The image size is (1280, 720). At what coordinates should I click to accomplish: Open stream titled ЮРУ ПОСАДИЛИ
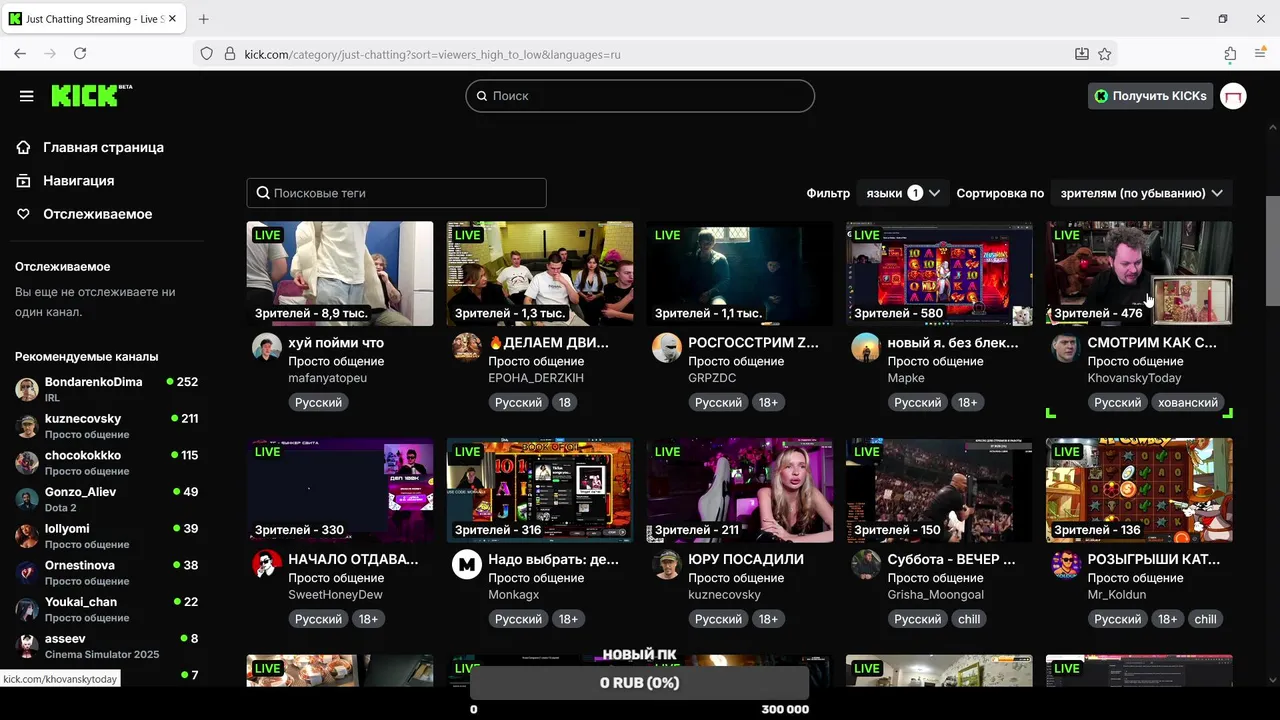746,559
